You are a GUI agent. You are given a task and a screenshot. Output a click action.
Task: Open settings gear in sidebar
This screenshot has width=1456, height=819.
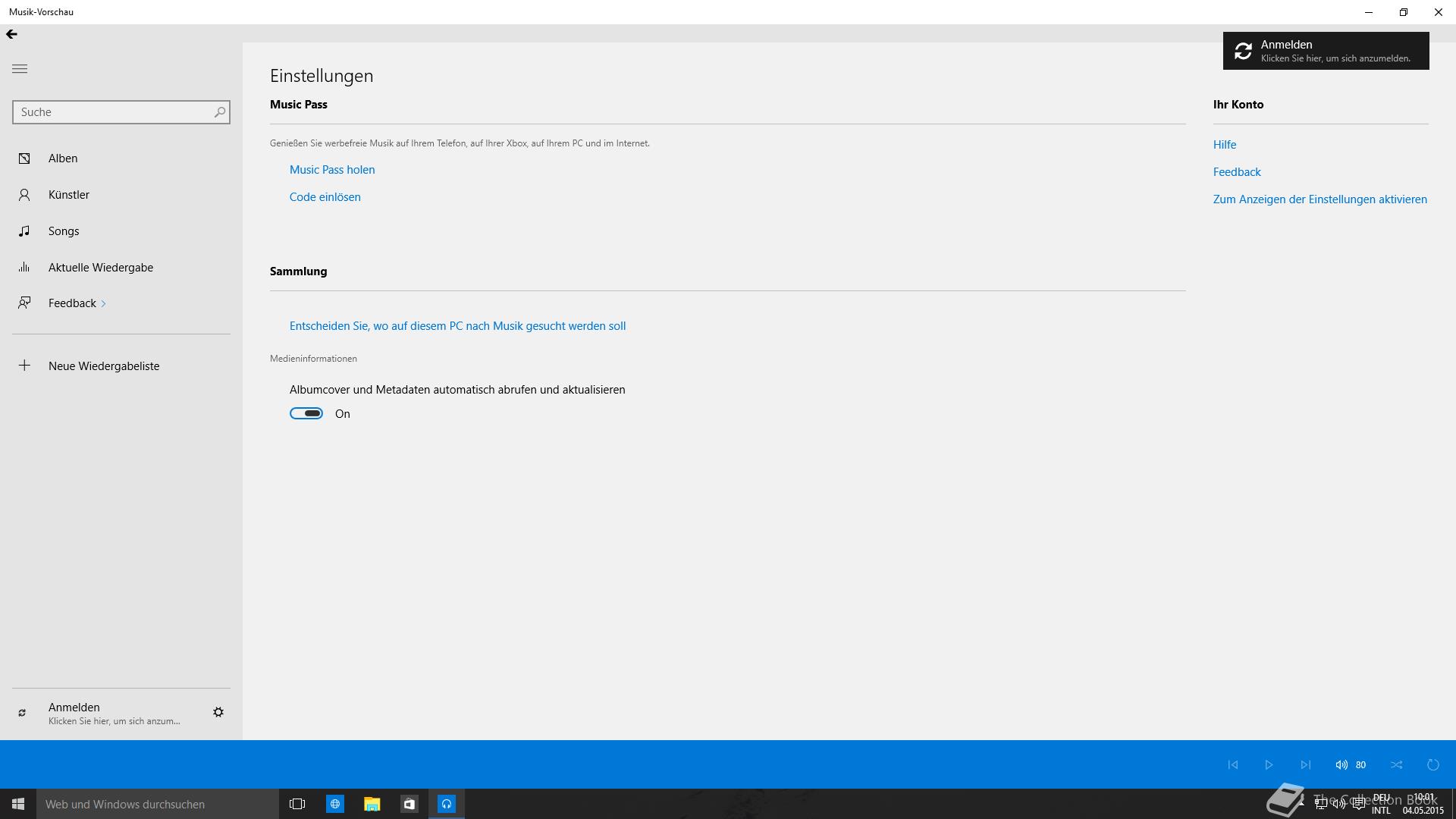click(218, 712)
